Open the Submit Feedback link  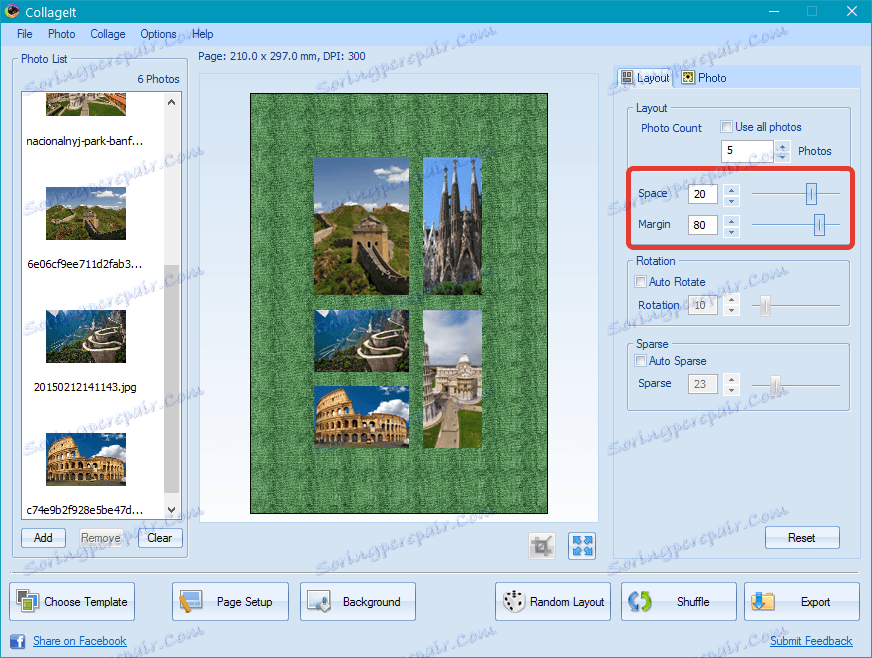pyautogui.click(x=811, y=641)
